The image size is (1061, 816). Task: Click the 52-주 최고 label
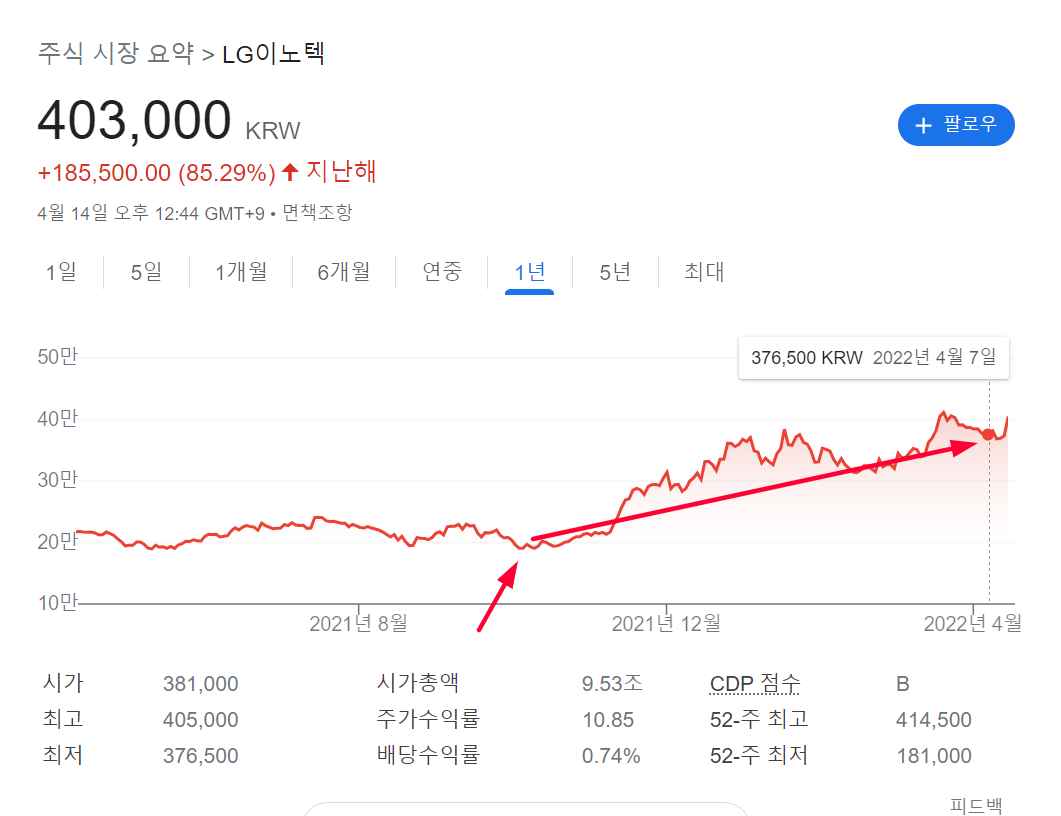click(759, 719)
